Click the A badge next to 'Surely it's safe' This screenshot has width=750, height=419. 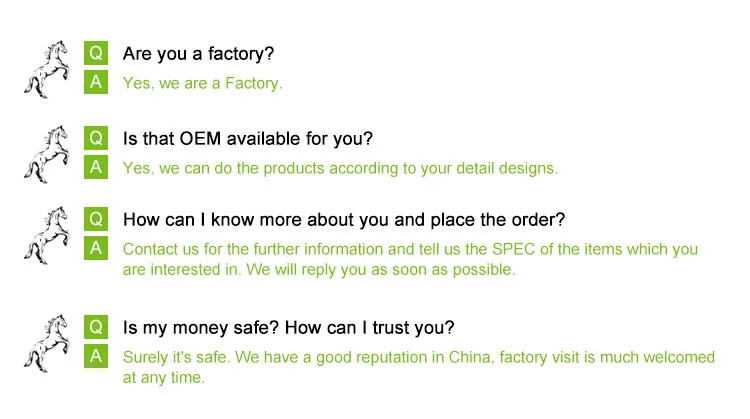click(x=96, y=356)
